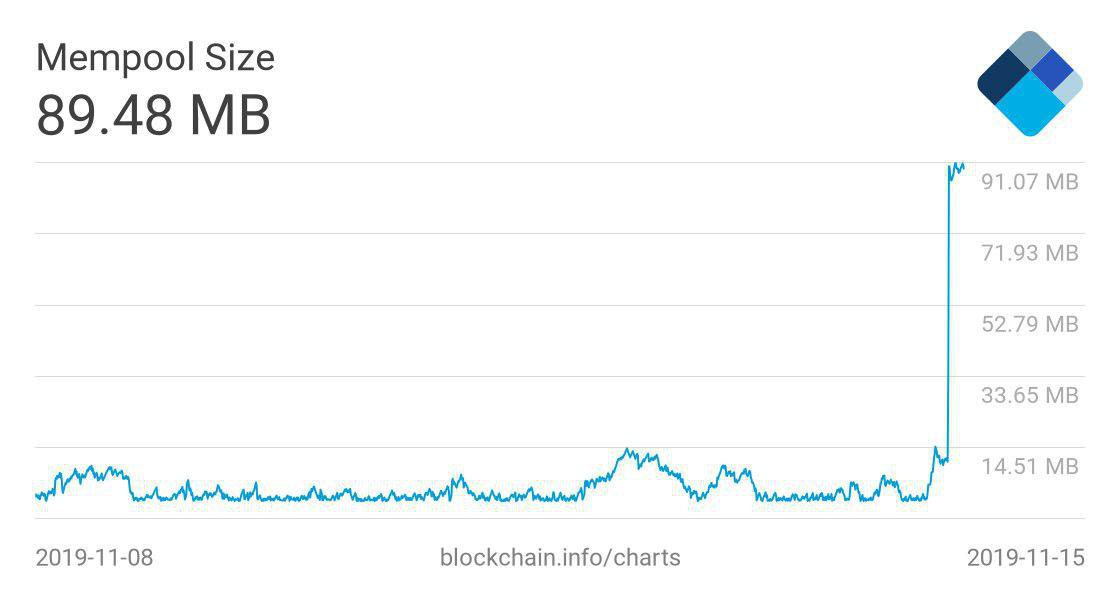Click the 91.07 MB axis label
Screen dimensions: 1120x600
[x=1030, y=182]
